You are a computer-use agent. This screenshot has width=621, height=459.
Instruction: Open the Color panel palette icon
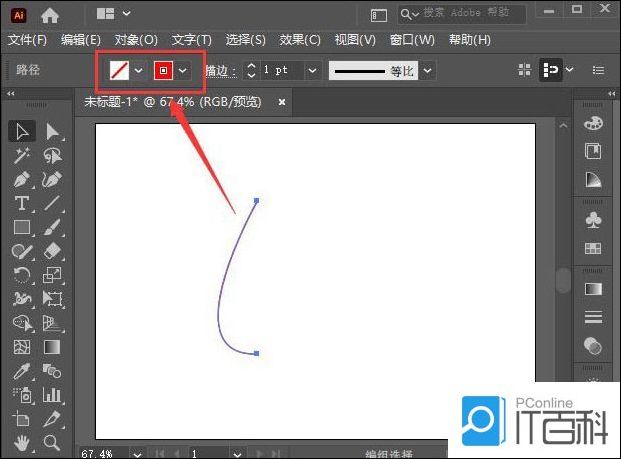[593, 123]
